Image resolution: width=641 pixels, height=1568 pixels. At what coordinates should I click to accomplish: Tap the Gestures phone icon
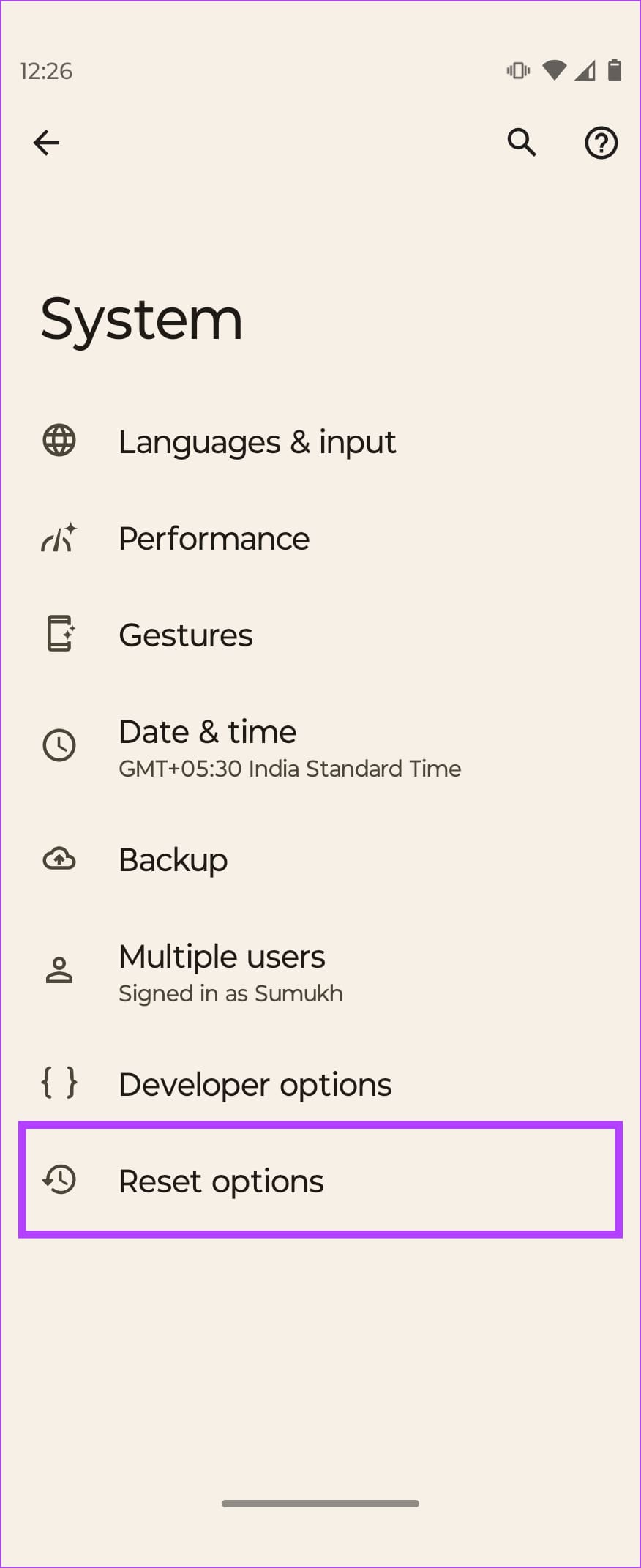(60, 634)
